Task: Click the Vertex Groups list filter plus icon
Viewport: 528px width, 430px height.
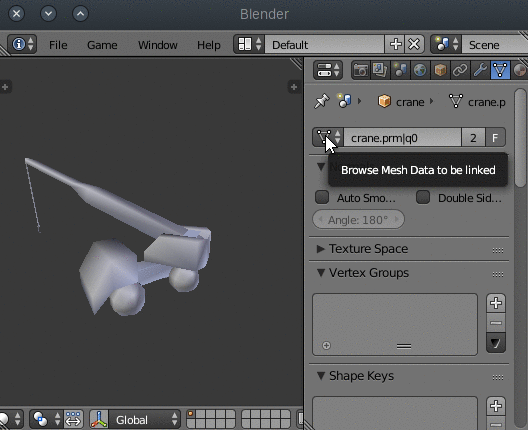Action: [326, 345]
